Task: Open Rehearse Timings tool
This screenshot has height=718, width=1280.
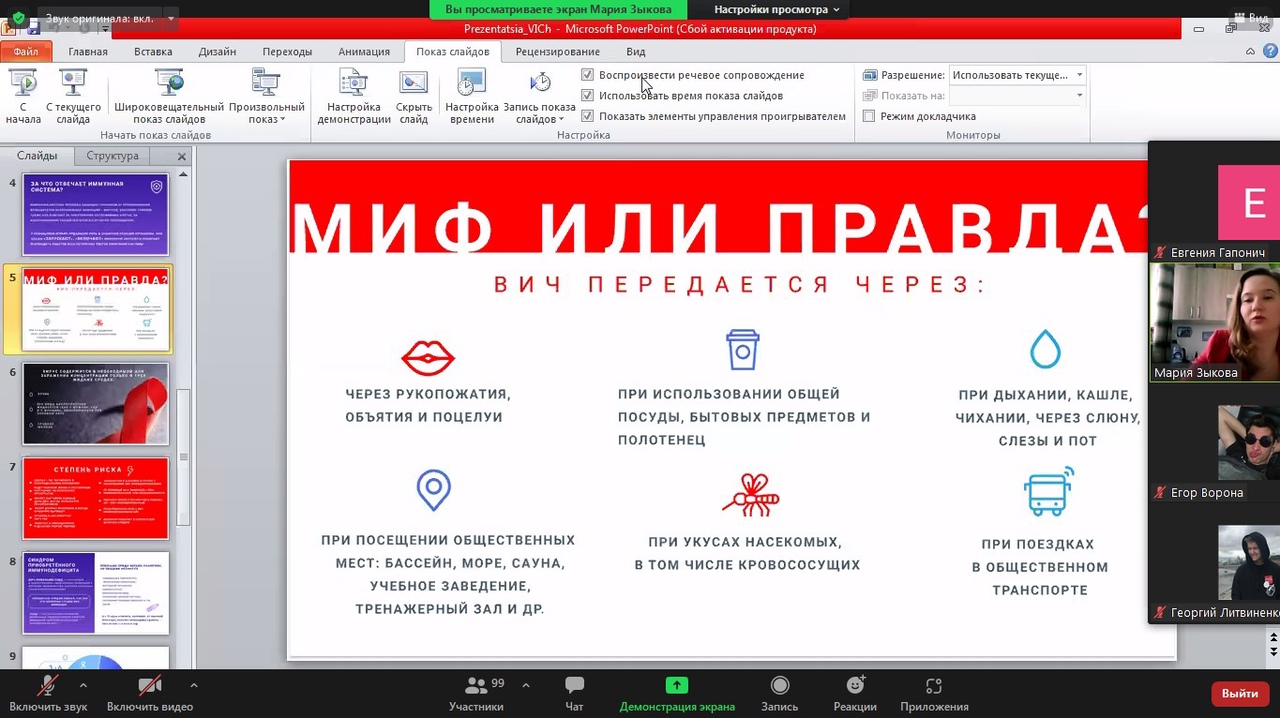Action: [x=472, y=97]
